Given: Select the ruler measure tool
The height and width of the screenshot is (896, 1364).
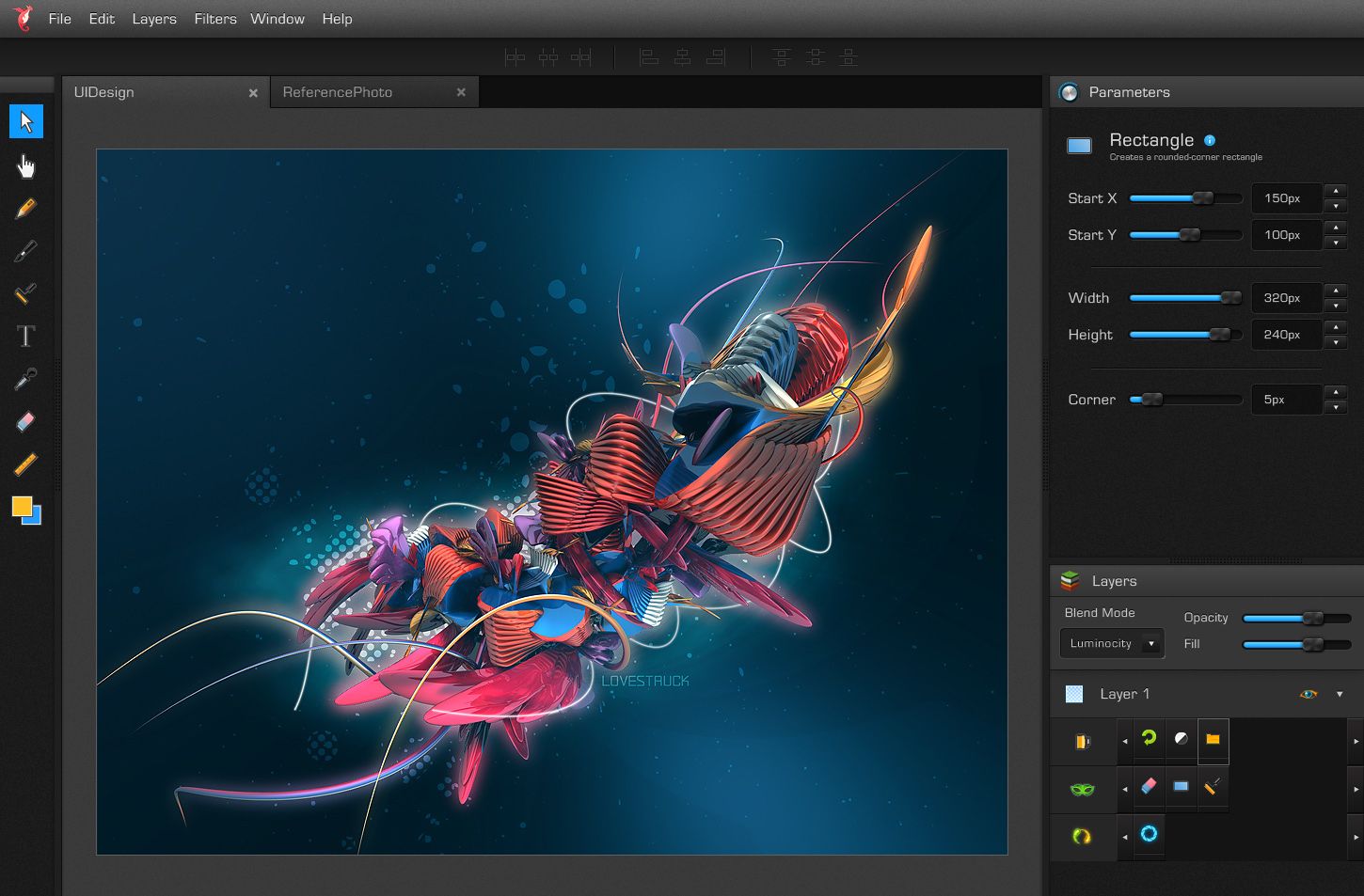Looking at the screenshot, I should (25, 464).
